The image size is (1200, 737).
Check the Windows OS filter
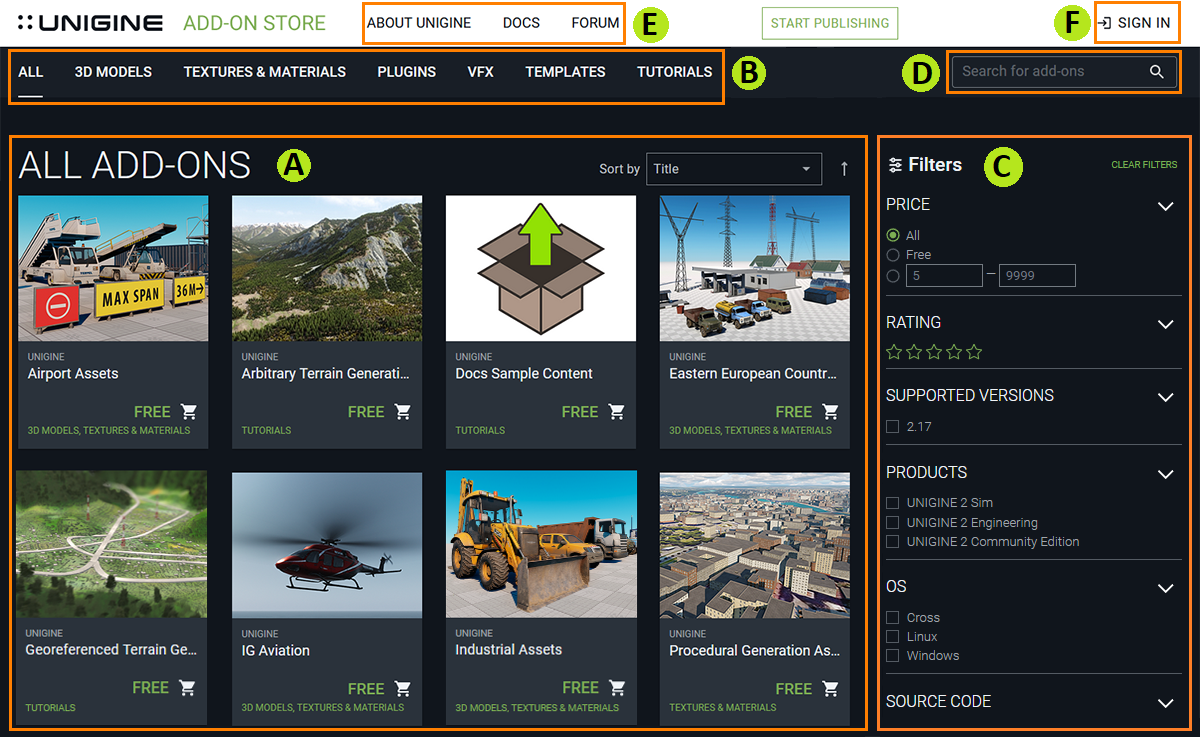point(892,655)
